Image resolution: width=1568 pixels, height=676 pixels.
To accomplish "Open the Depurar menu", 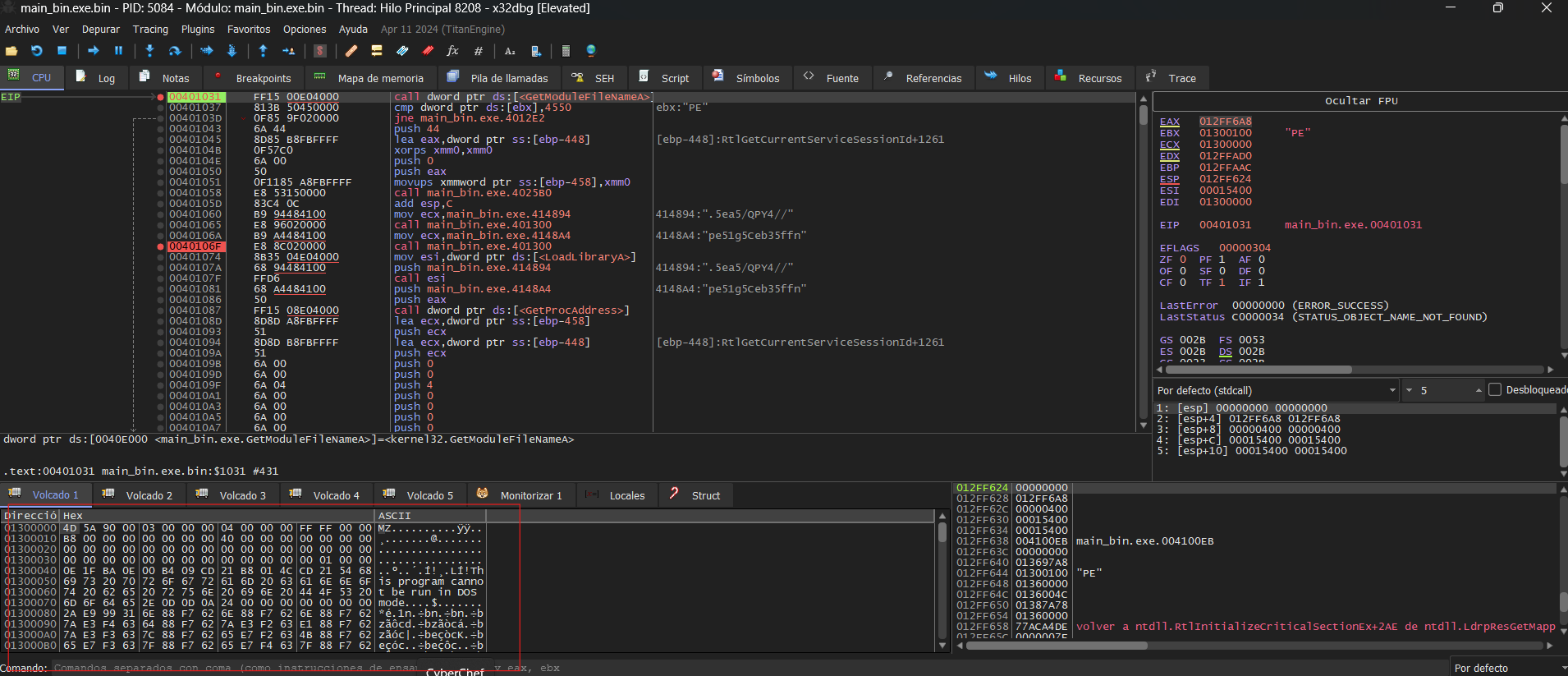I will 100,29.
